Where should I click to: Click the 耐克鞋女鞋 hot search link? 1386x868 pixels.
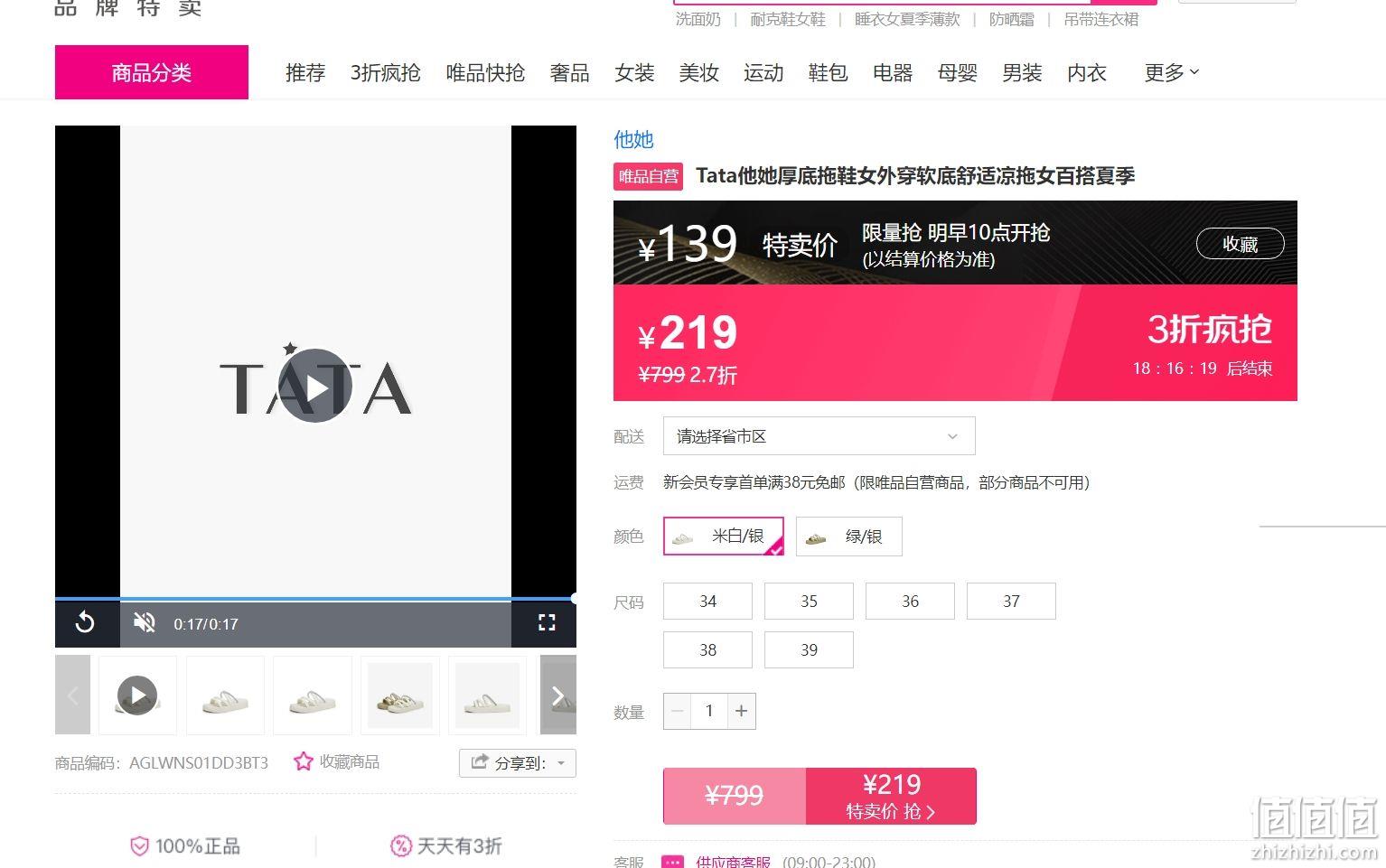[x=788, y=19]
